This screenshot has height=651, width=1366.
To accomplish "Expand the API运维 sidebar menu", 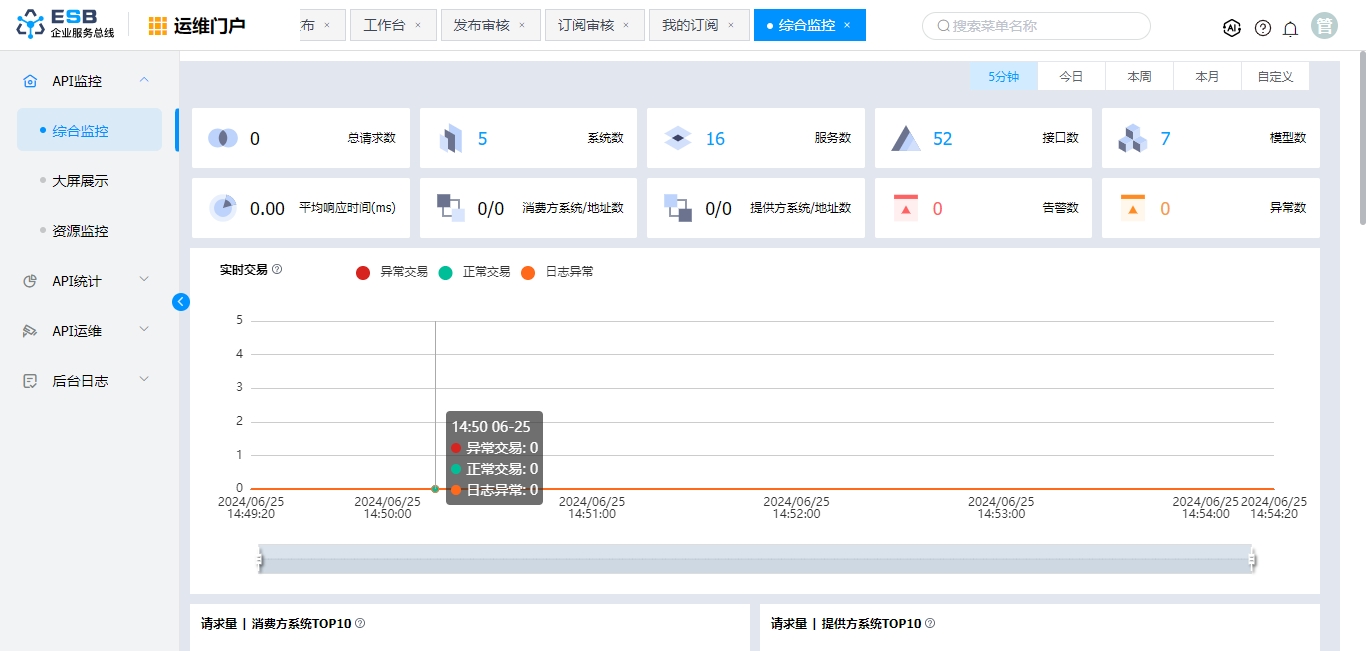I will coord(88,331).
